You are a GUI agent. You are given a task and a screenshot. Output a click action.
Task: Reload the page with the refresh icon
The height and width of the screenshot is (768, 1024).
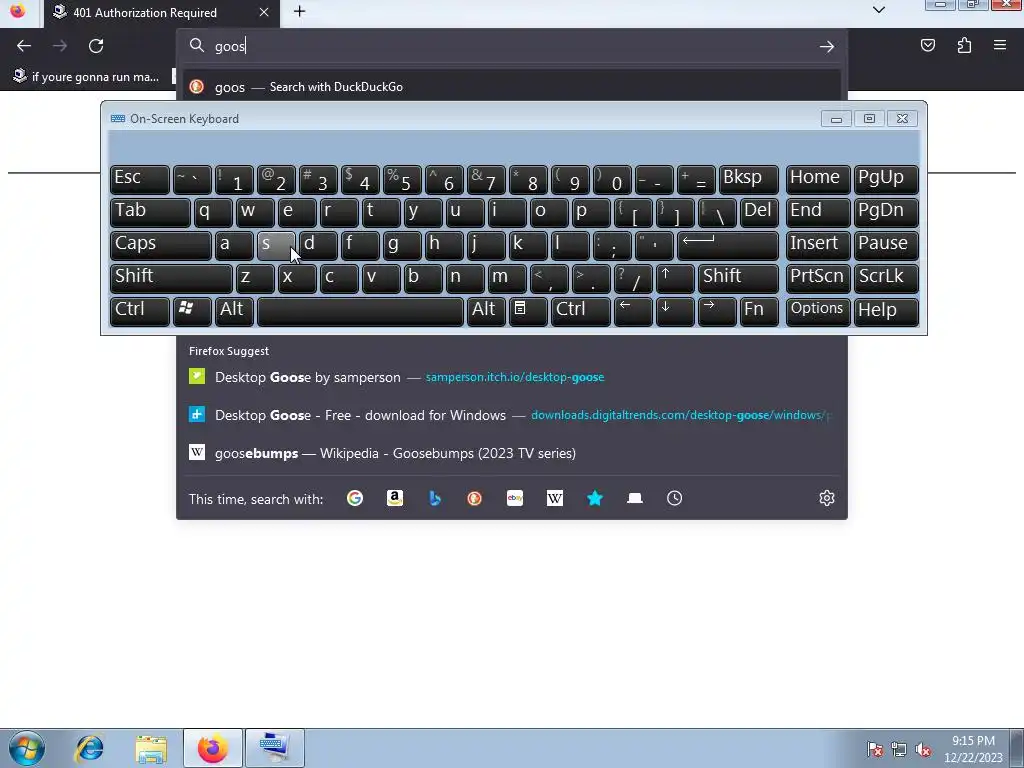pos(96,46)
